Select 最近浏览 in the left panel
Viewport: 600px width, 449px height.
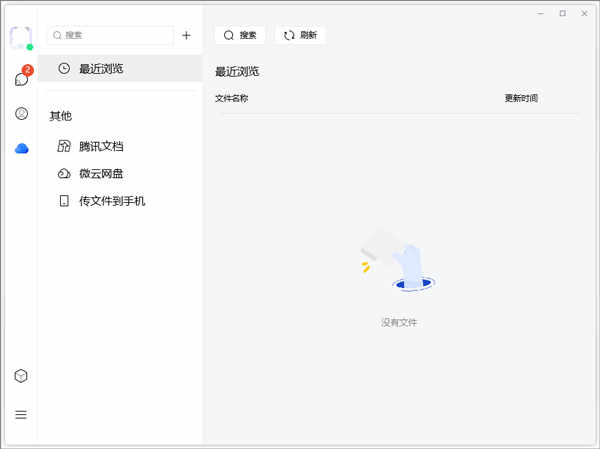pos(120,69)
